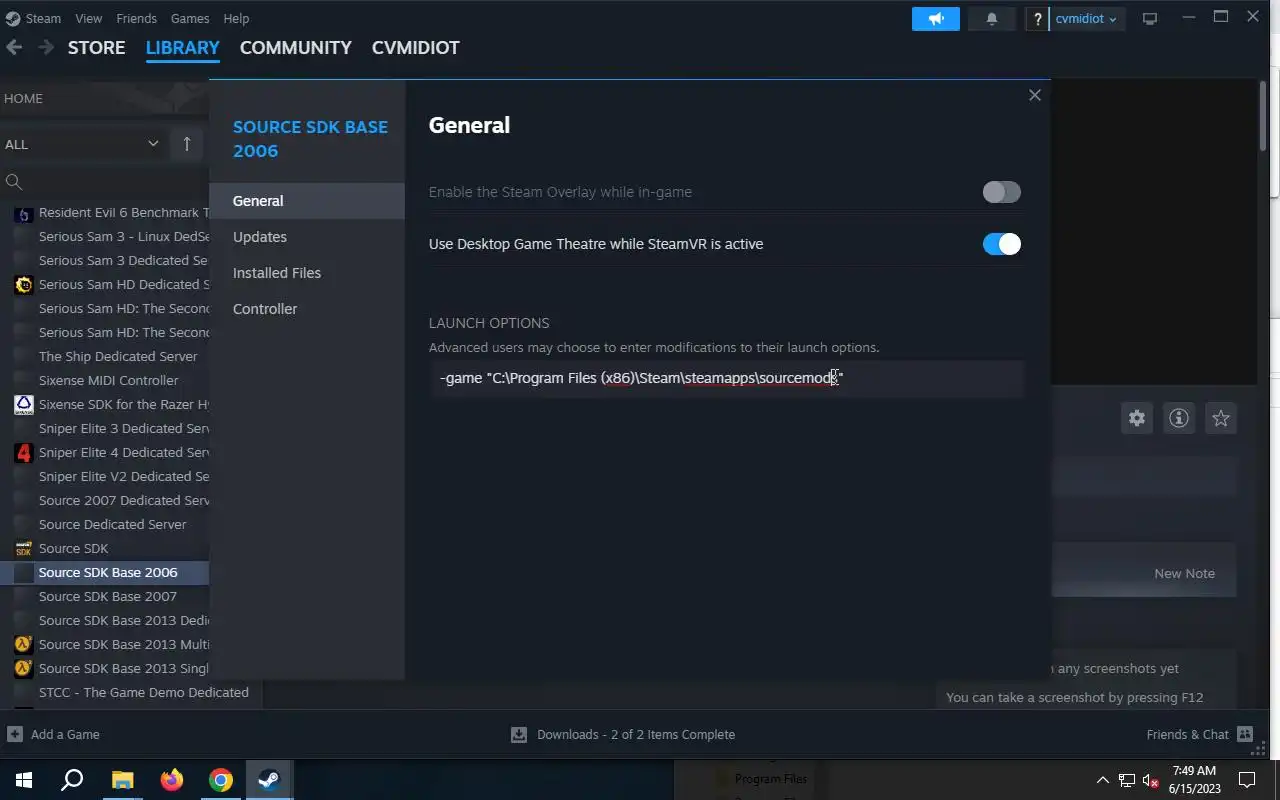Click the library sort up-arrow button
1280x800 pixels.
pyautogui.click(x=186, y=144)
